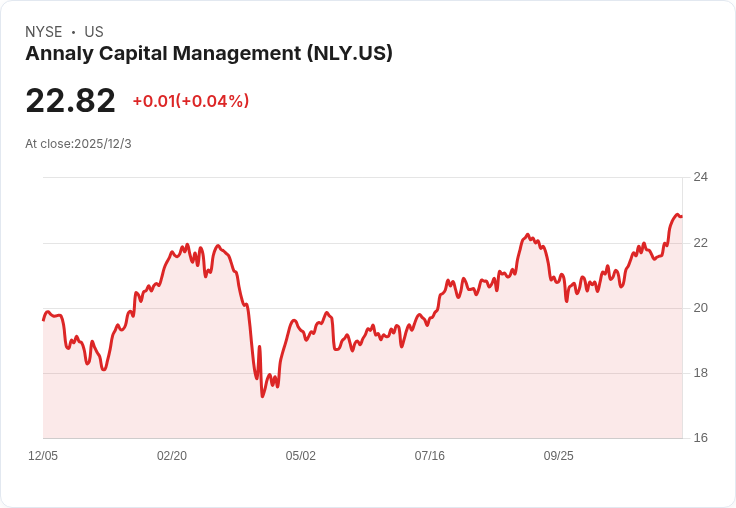Click the current price 22.82

(70, 100)
